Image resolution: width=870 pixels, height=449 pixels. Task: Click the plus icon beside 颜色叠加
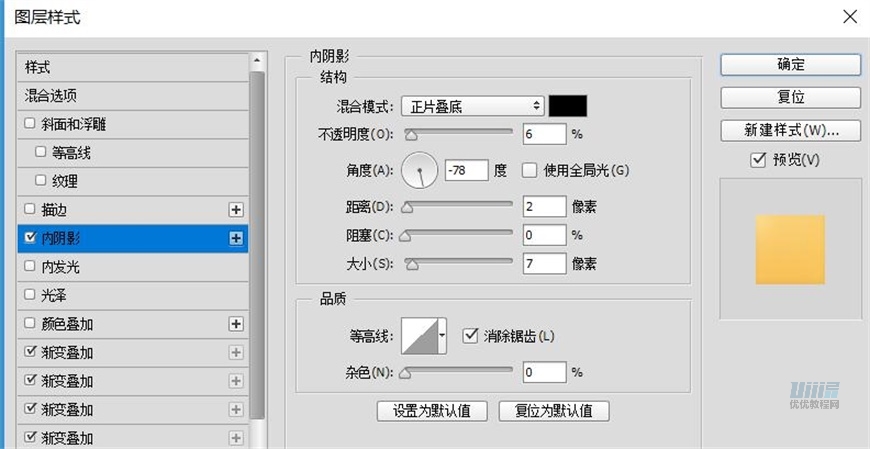[236, 324]
